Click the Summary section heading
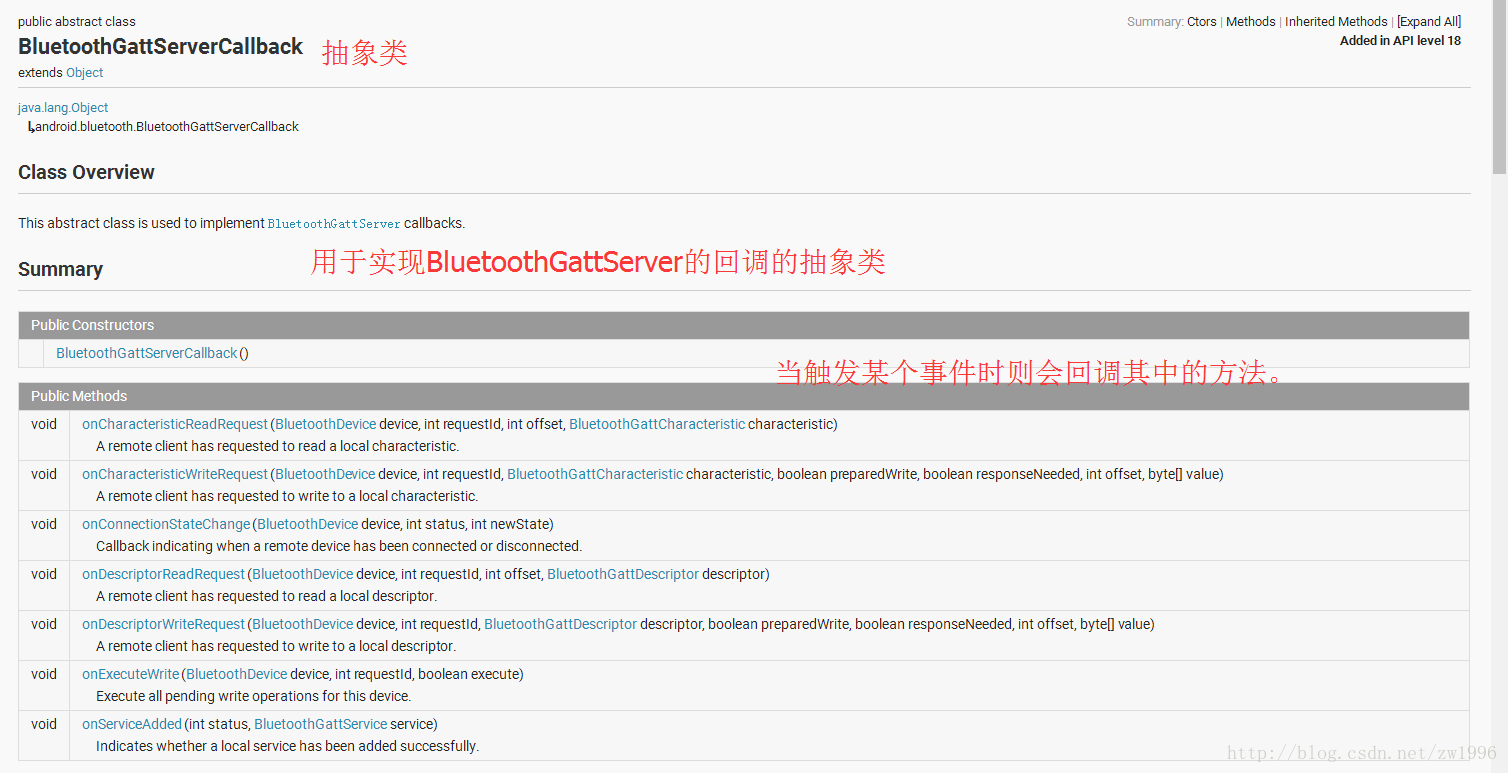This screenshot has height=773, width=1508. (60, 269)
